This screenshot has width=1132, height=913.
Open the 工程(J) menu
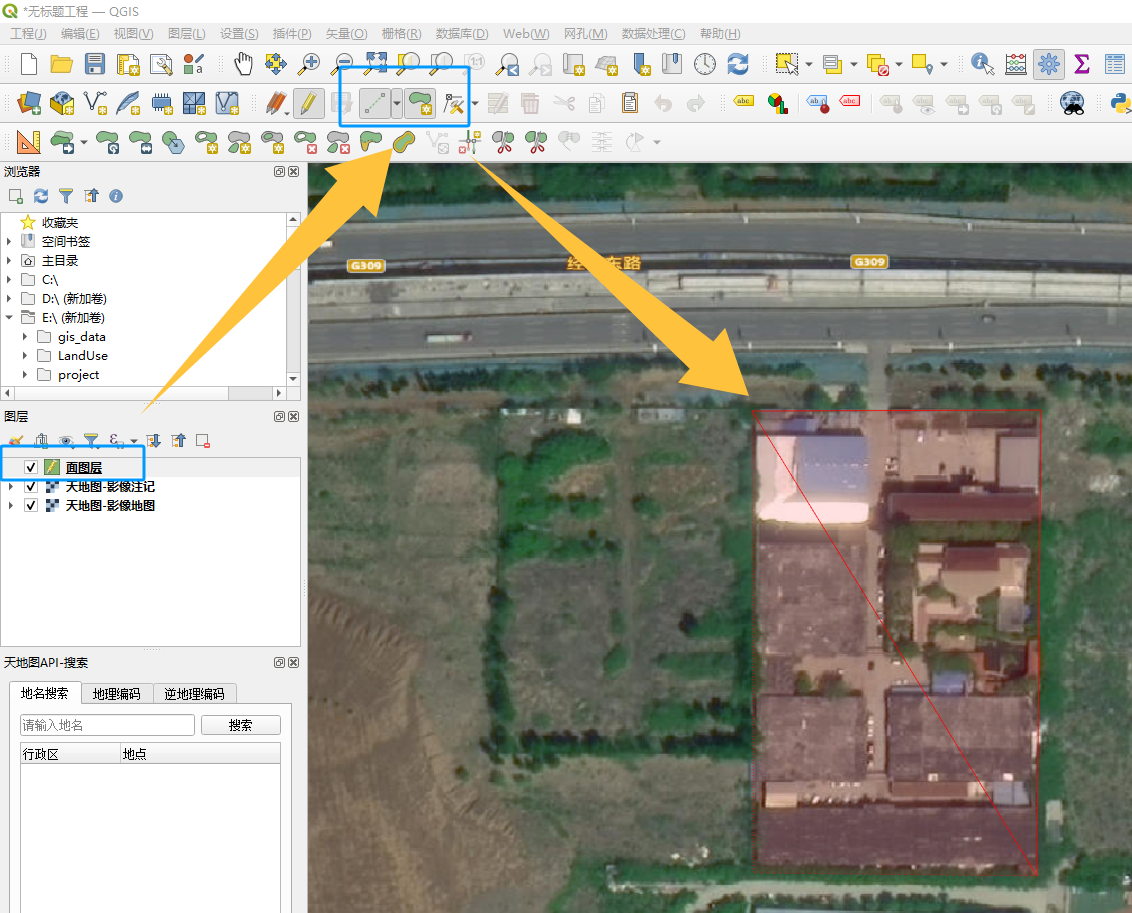pos(28,33)
